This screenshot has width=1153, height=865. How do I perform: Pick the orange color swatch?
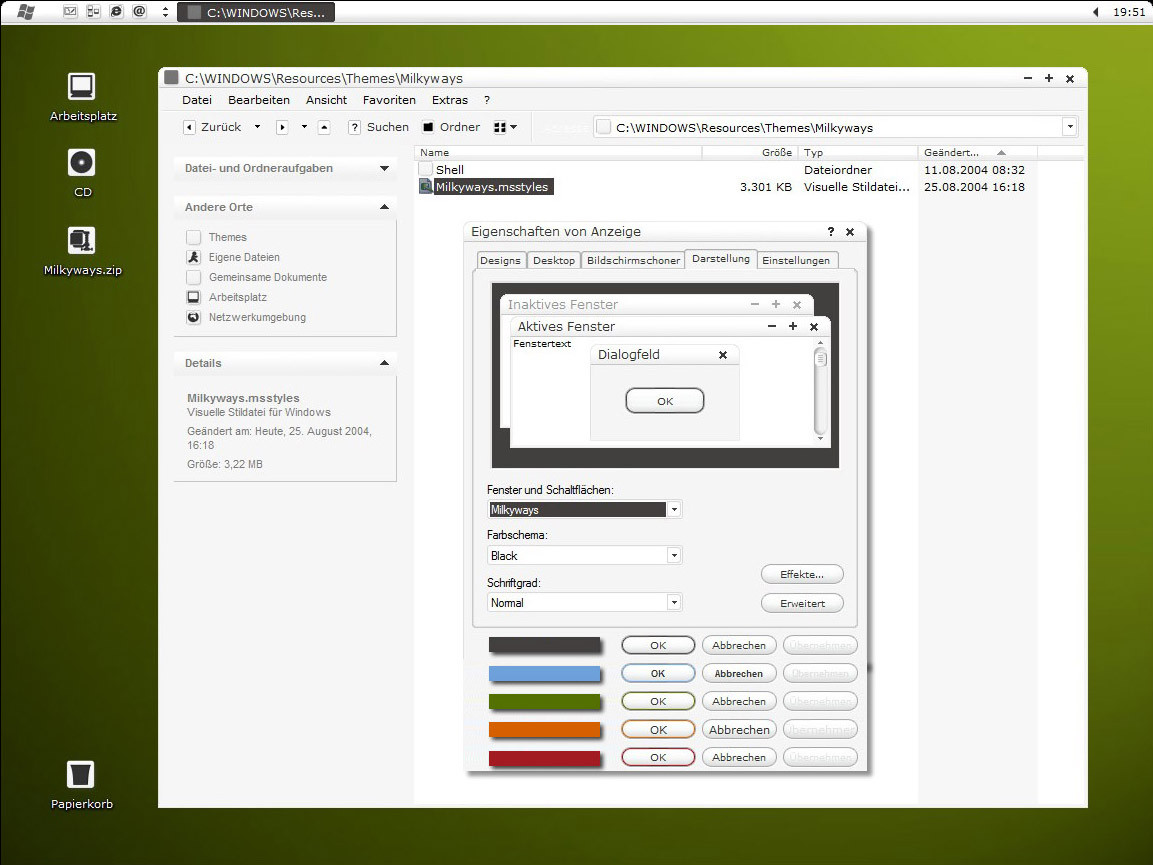(545, 729)
